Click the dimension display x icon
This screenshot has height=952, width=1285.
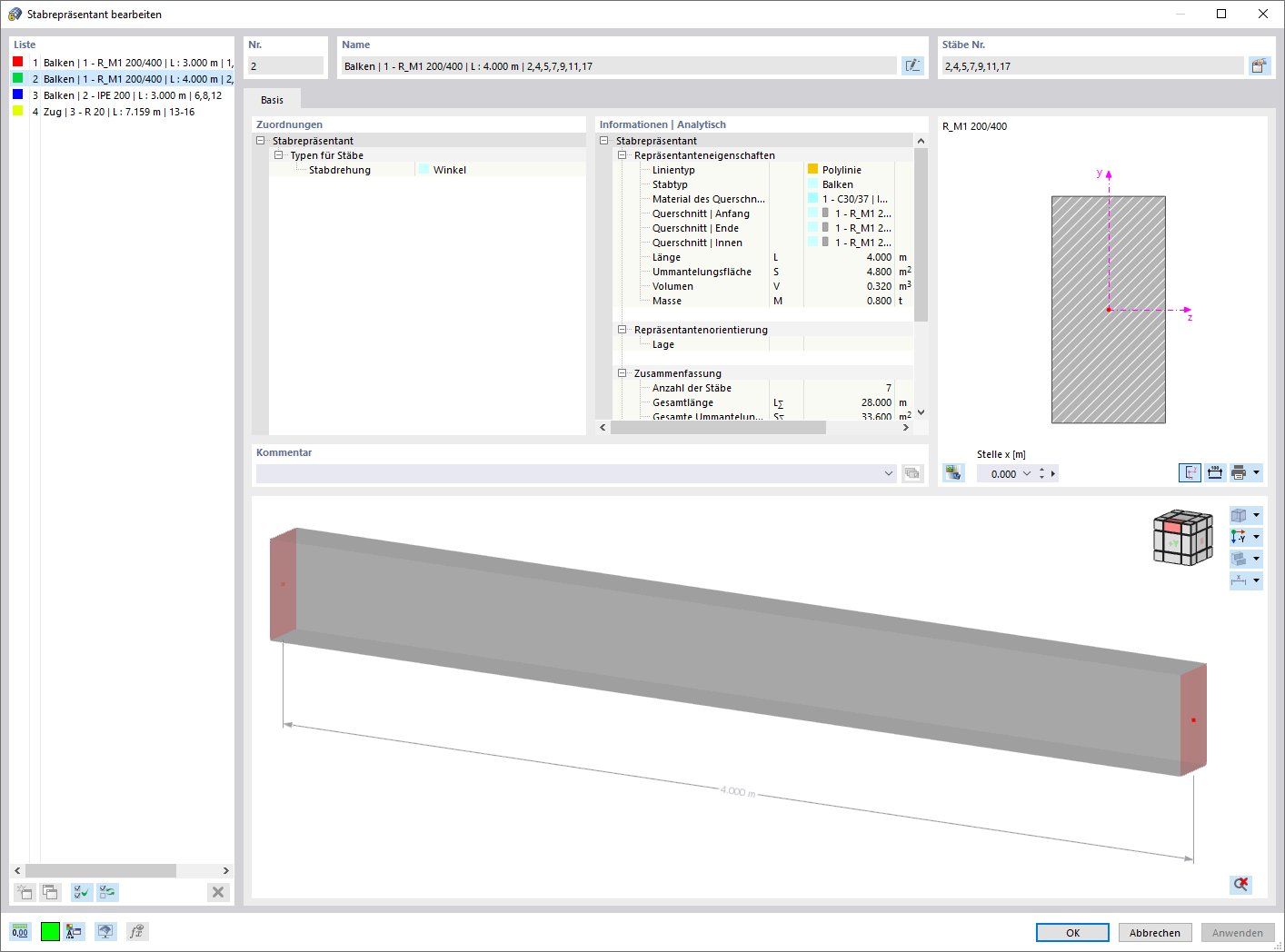pos(1239,580)
